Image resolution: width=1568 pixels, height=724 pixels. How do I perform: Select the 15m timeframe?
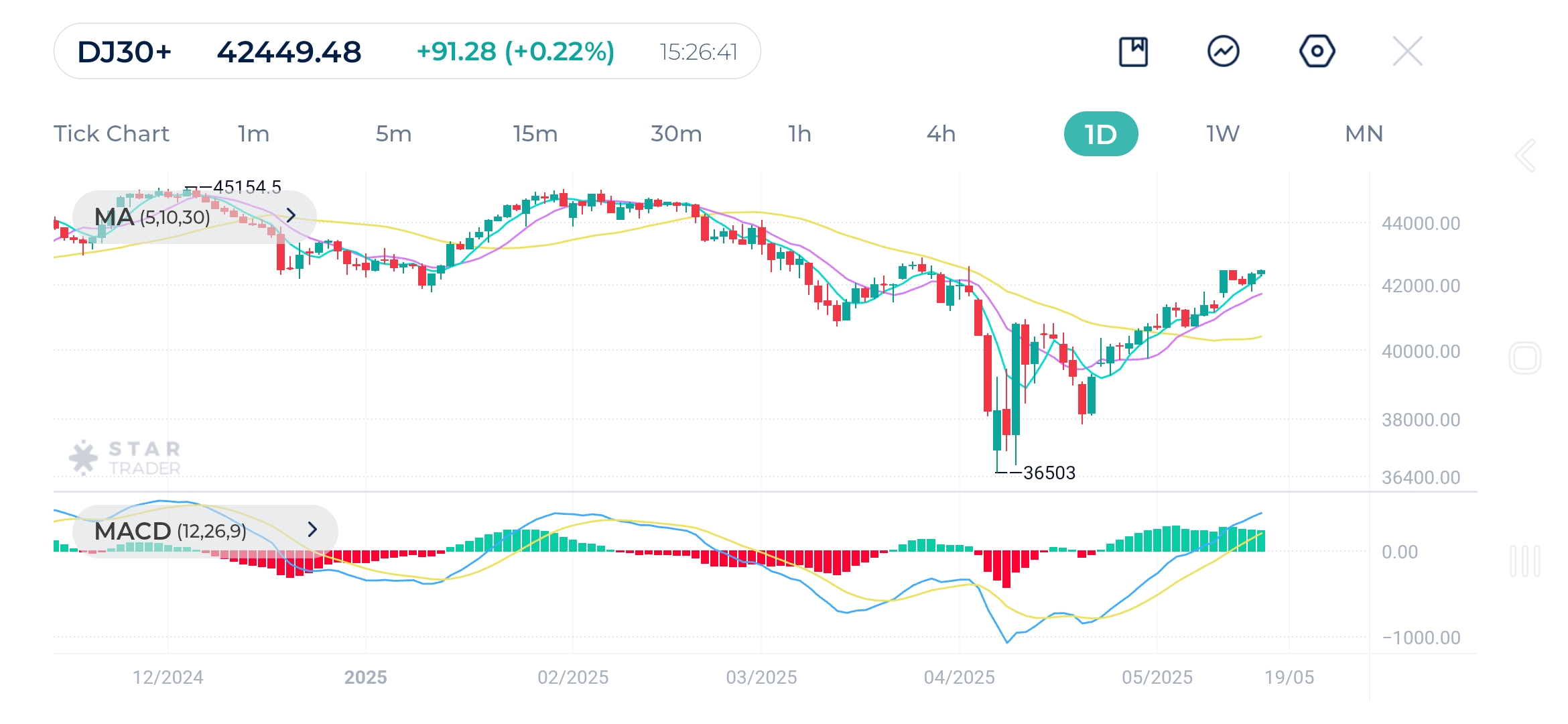point(535,134)
